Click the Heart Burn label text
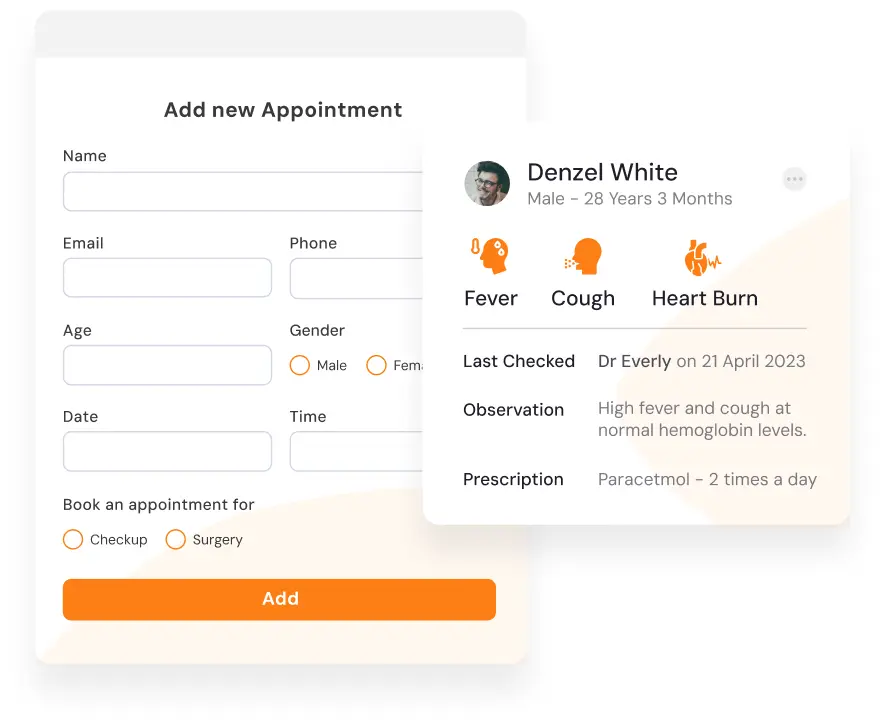Viewport: 885px width, 724px height. 705,298
